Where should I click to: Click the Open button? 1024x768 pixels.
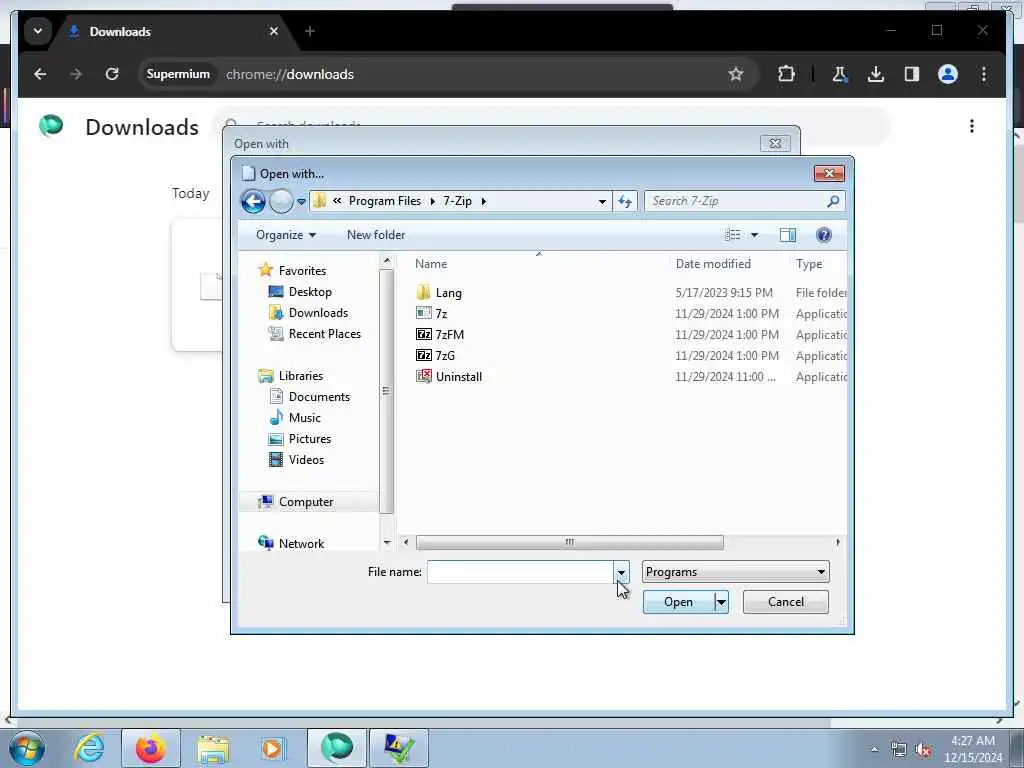coord(679,602)
